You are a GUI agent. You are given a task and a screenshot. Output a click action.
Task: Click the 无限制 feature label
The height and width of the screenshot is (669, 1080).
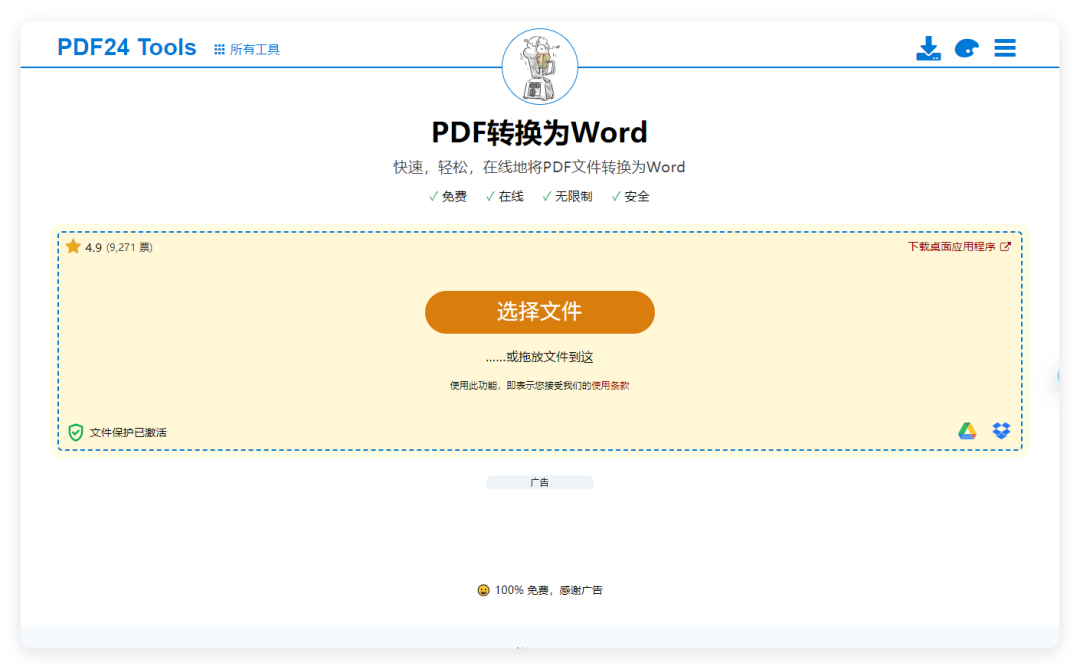574,196
